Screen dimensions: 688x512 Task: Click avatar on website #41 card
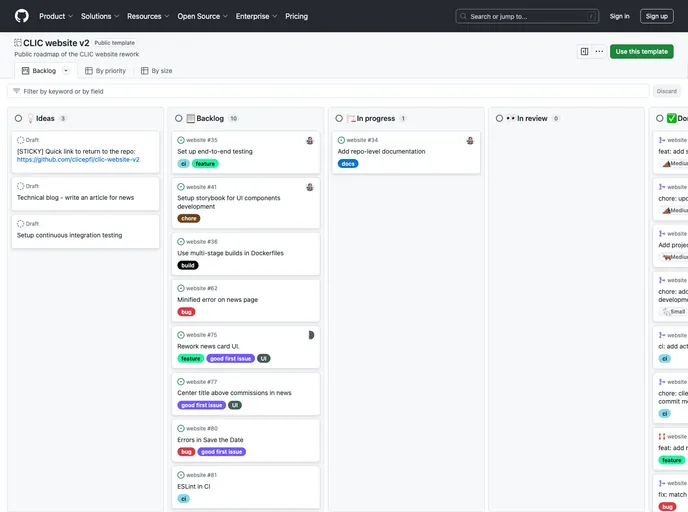coord(310,187)
